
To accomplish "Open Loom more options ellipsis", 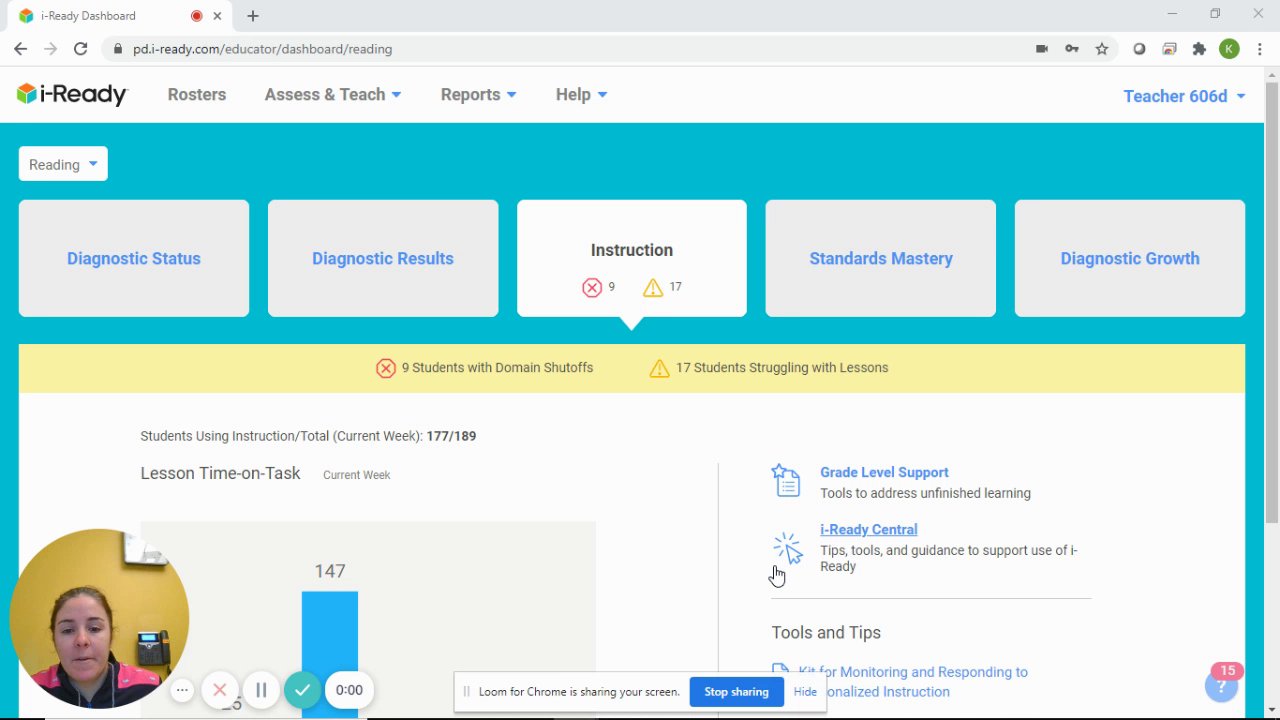I will click(182, 690).
